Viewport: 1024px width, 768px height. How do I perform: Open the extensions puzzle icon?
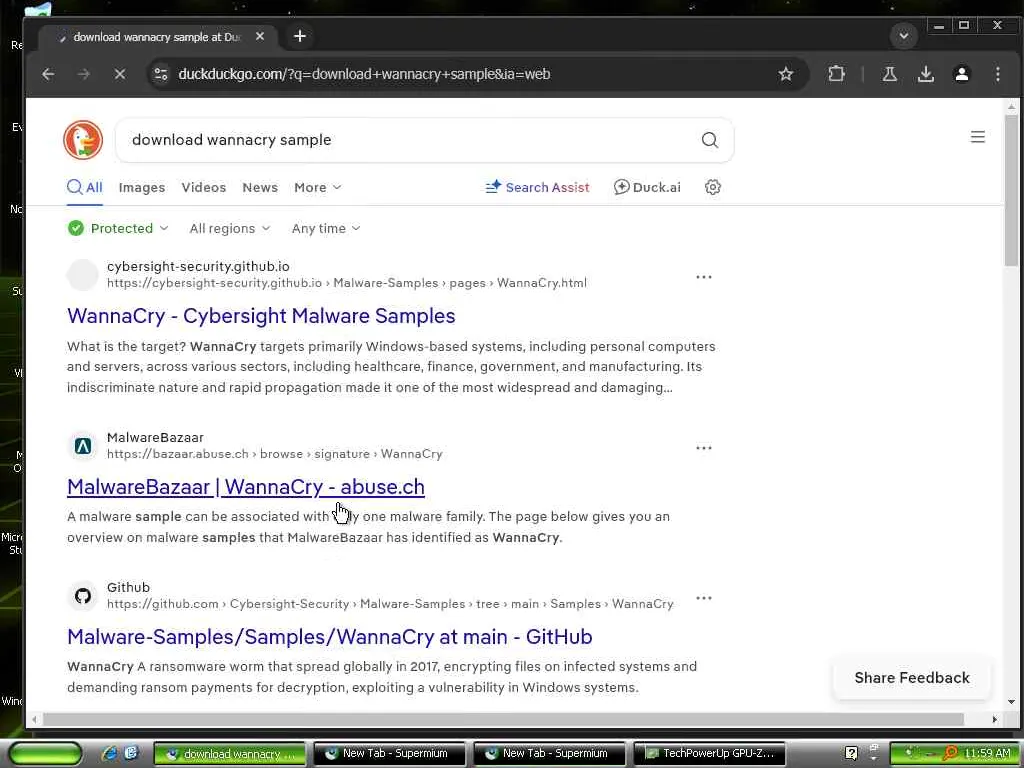tap(836, 74)
